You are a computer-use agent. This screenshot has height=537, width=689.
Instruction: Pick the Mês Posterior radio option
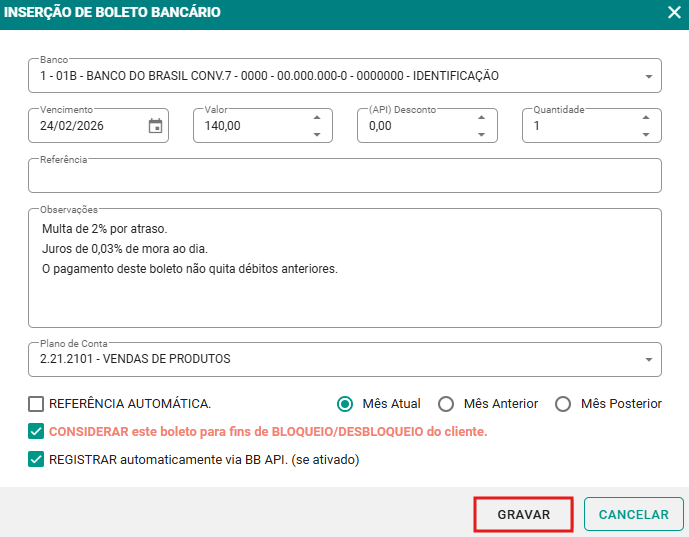[x=563, y=404]
